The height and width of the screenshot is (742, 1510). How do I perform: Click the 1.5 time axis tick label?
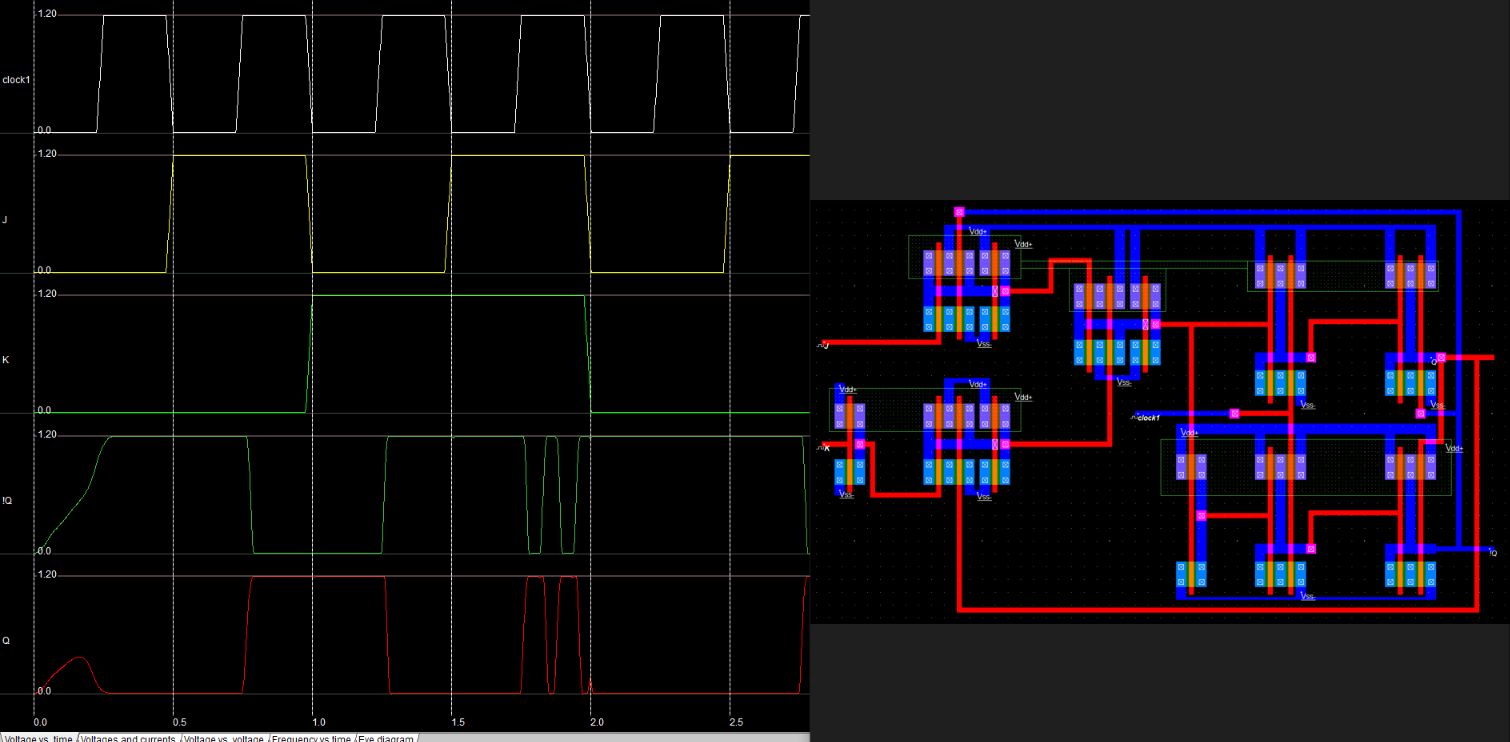(x=458, y=722)
